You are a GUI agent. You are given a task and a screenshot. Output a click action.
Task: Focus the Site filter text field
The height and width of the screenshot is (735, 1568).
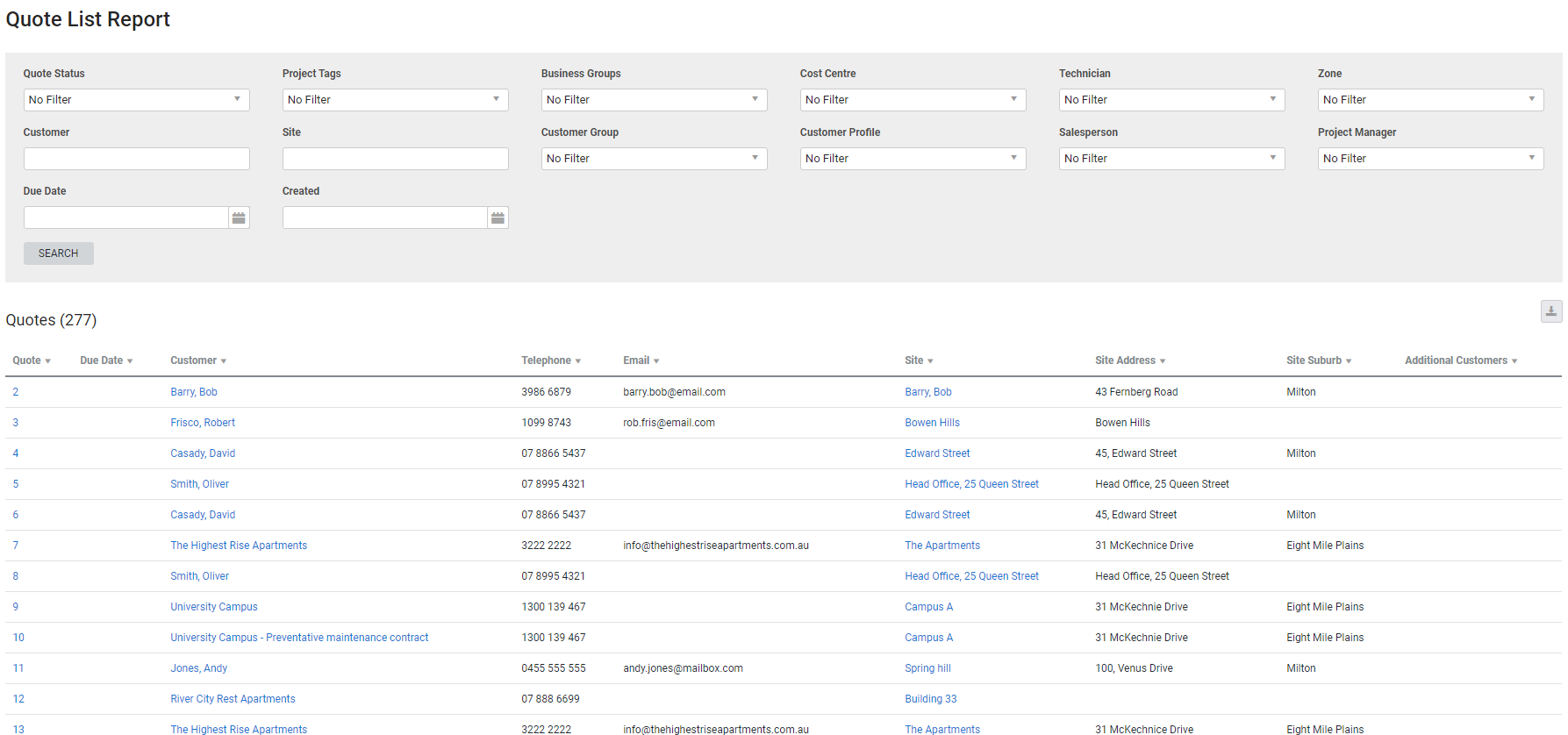coord(395,159)
